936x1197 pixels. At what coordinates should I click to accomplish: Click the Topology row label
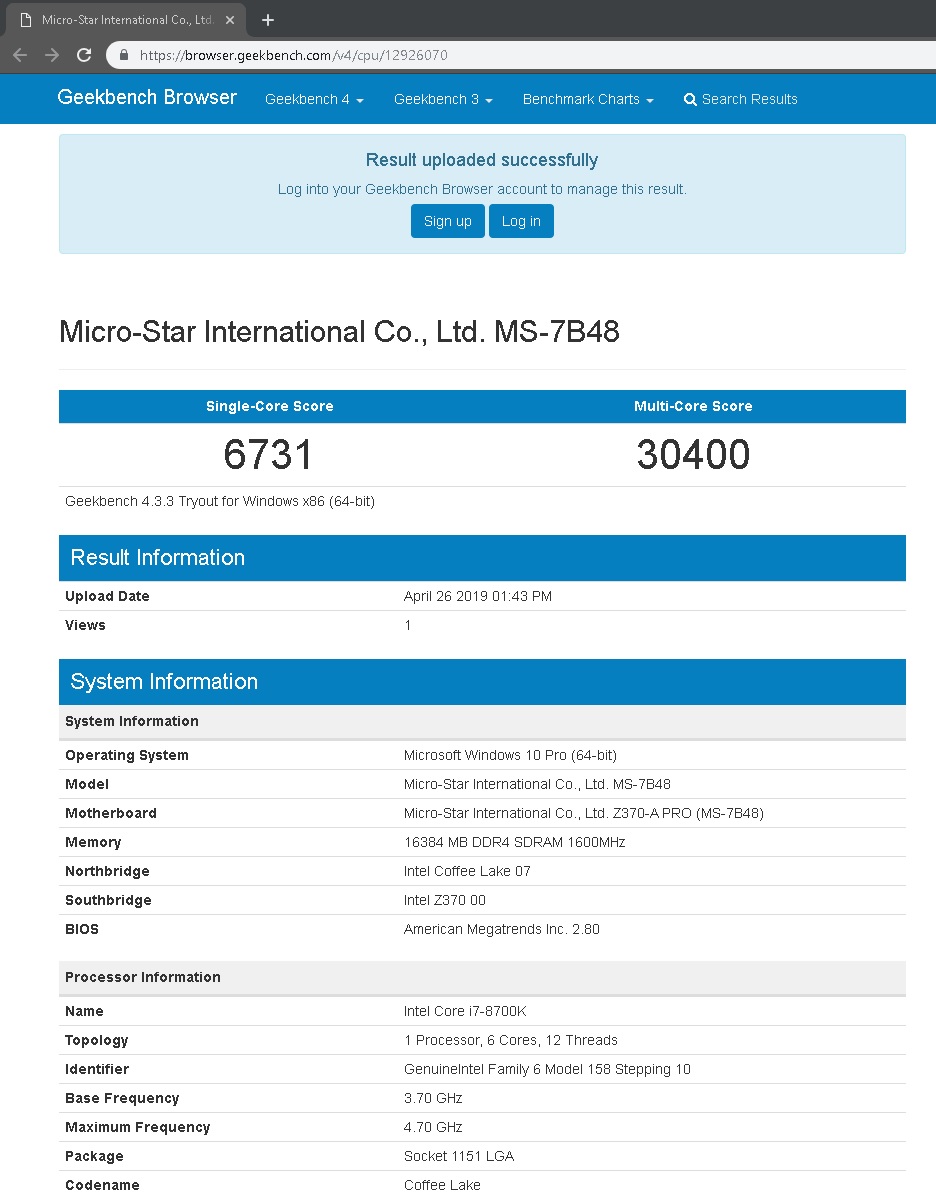pyautogui.click(x=96, y=1040)
